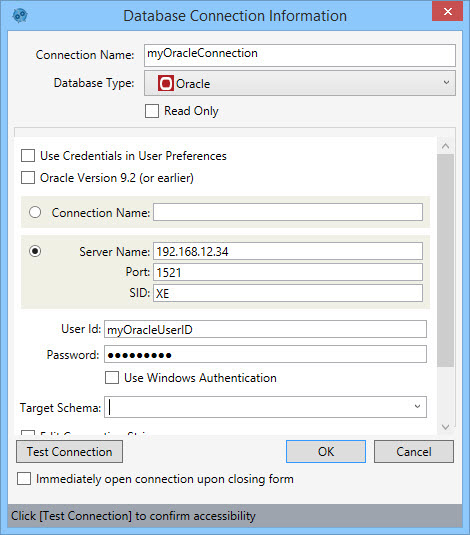
Task: Enable Use Windows Authentication checkbox
Action: 112,378
